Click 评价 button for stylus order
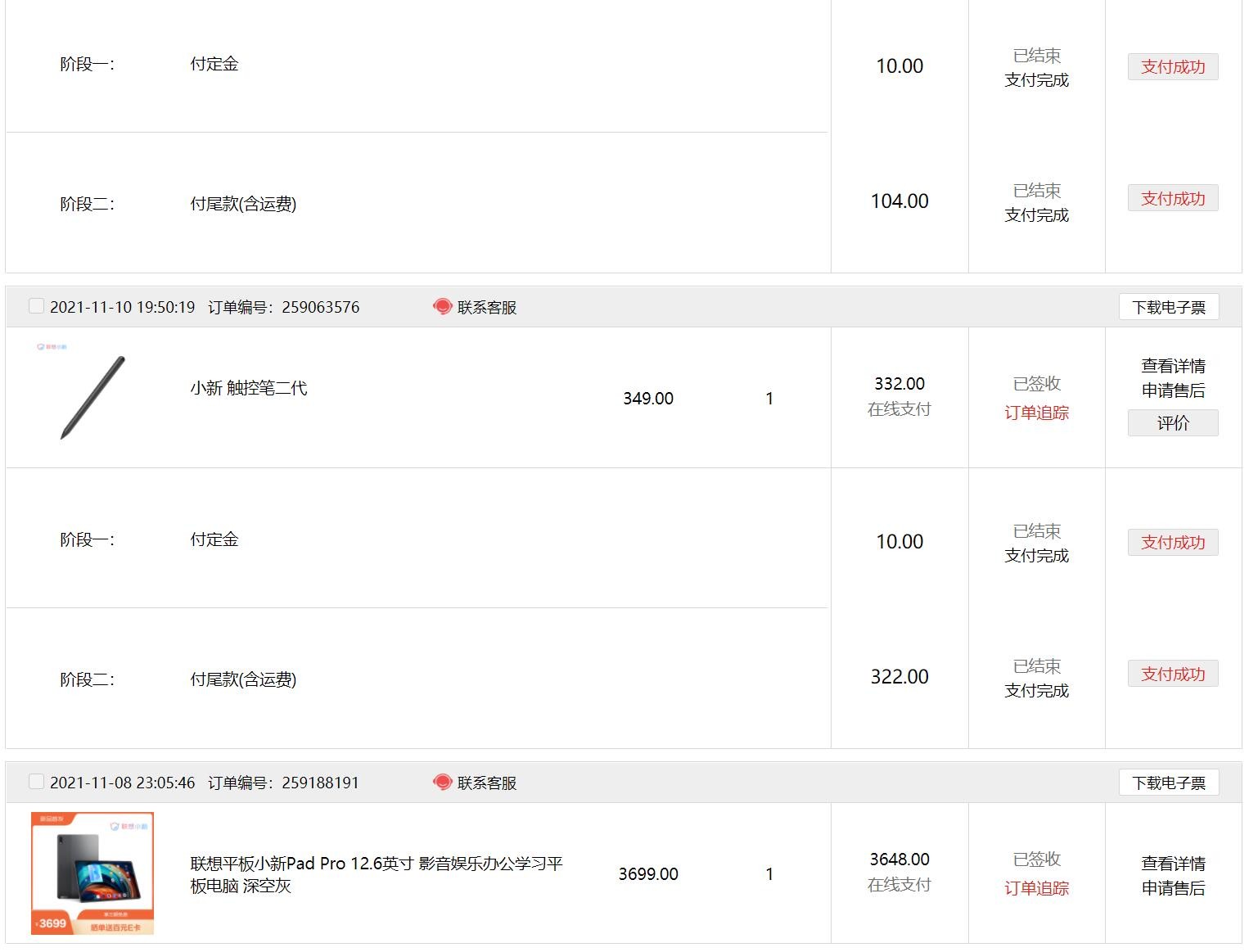This screenshot has height=952, width=1258. tap(1173, 423)
